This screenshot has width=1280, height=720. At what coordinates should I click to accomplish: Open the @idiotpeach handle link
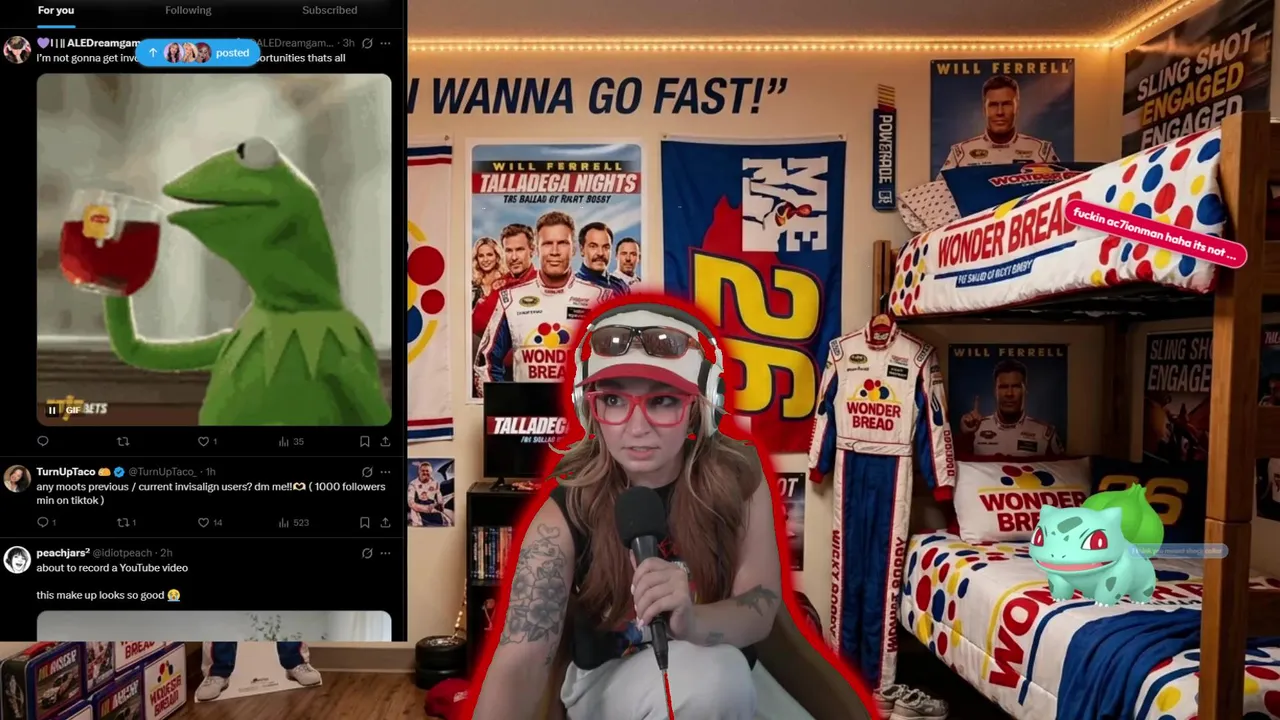coord(124,553)
